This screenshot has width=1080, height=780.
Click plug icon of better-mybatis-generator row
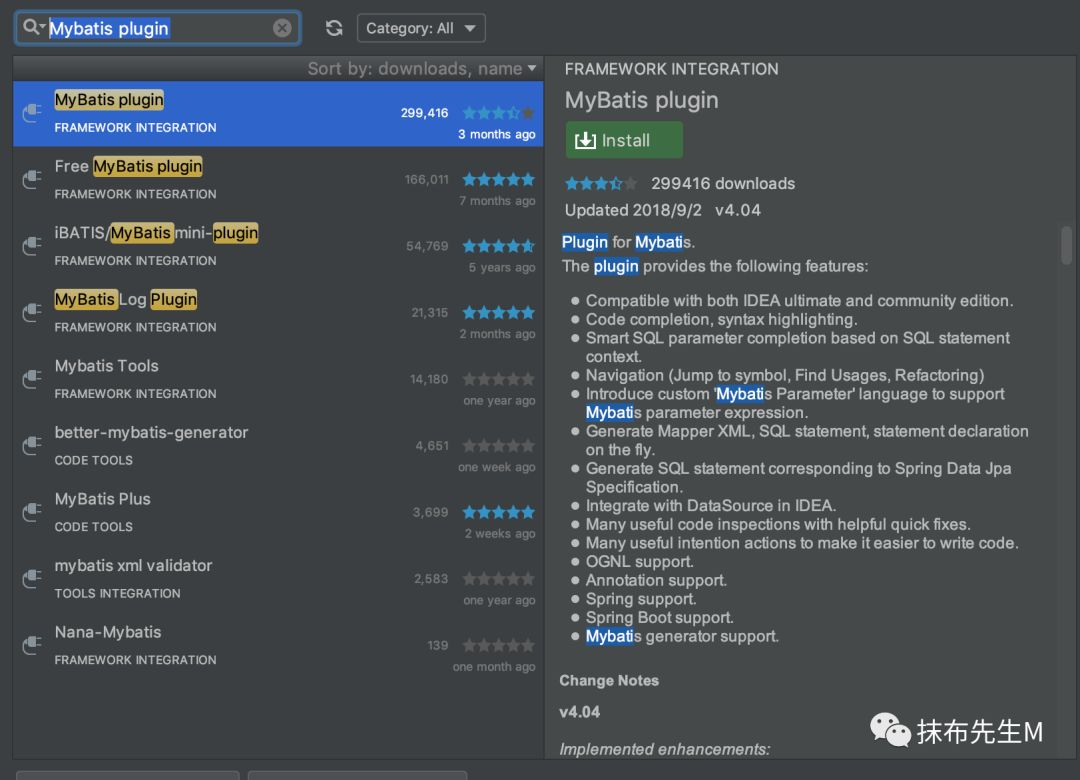[x=32, y=446]
